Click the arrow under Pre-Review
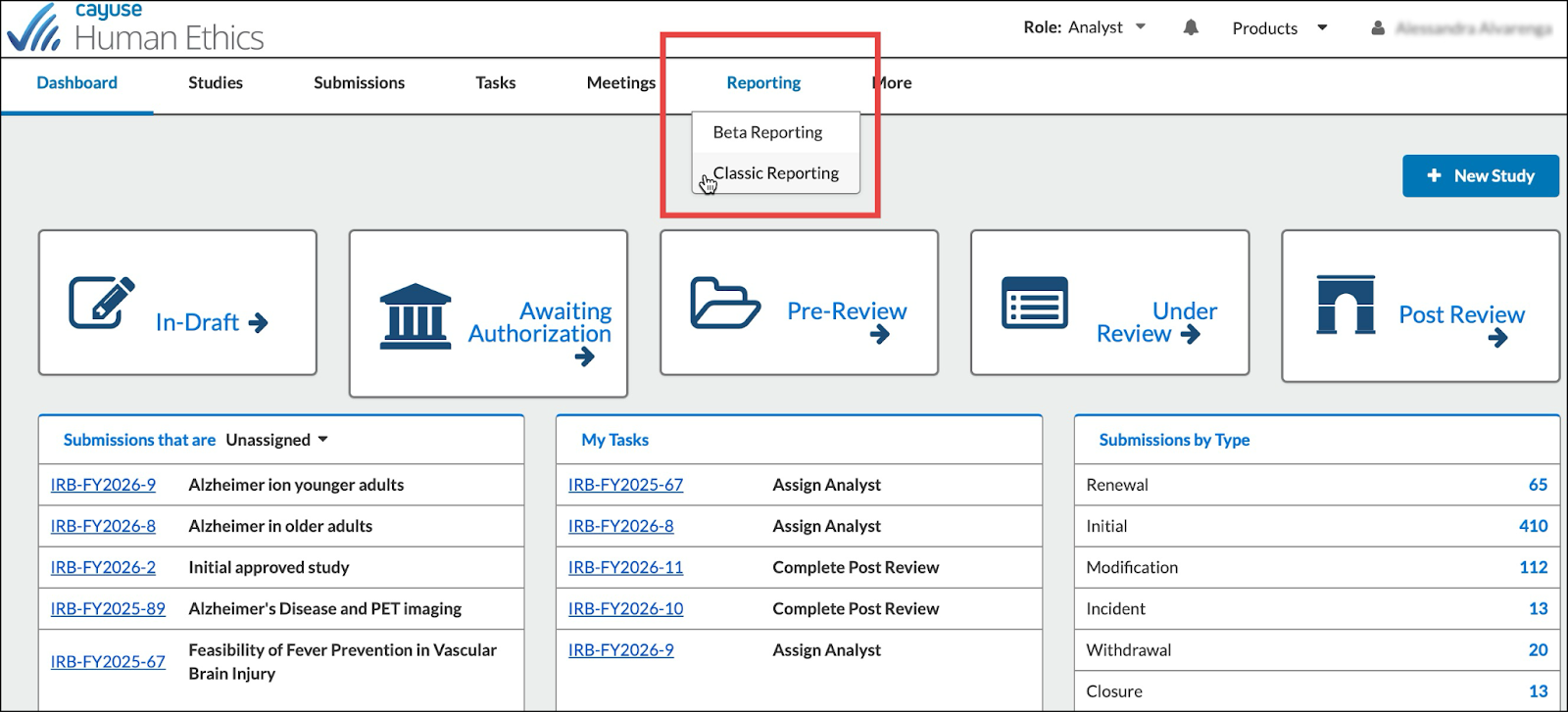The image size is (1568, 712). (x=880, y=335)
